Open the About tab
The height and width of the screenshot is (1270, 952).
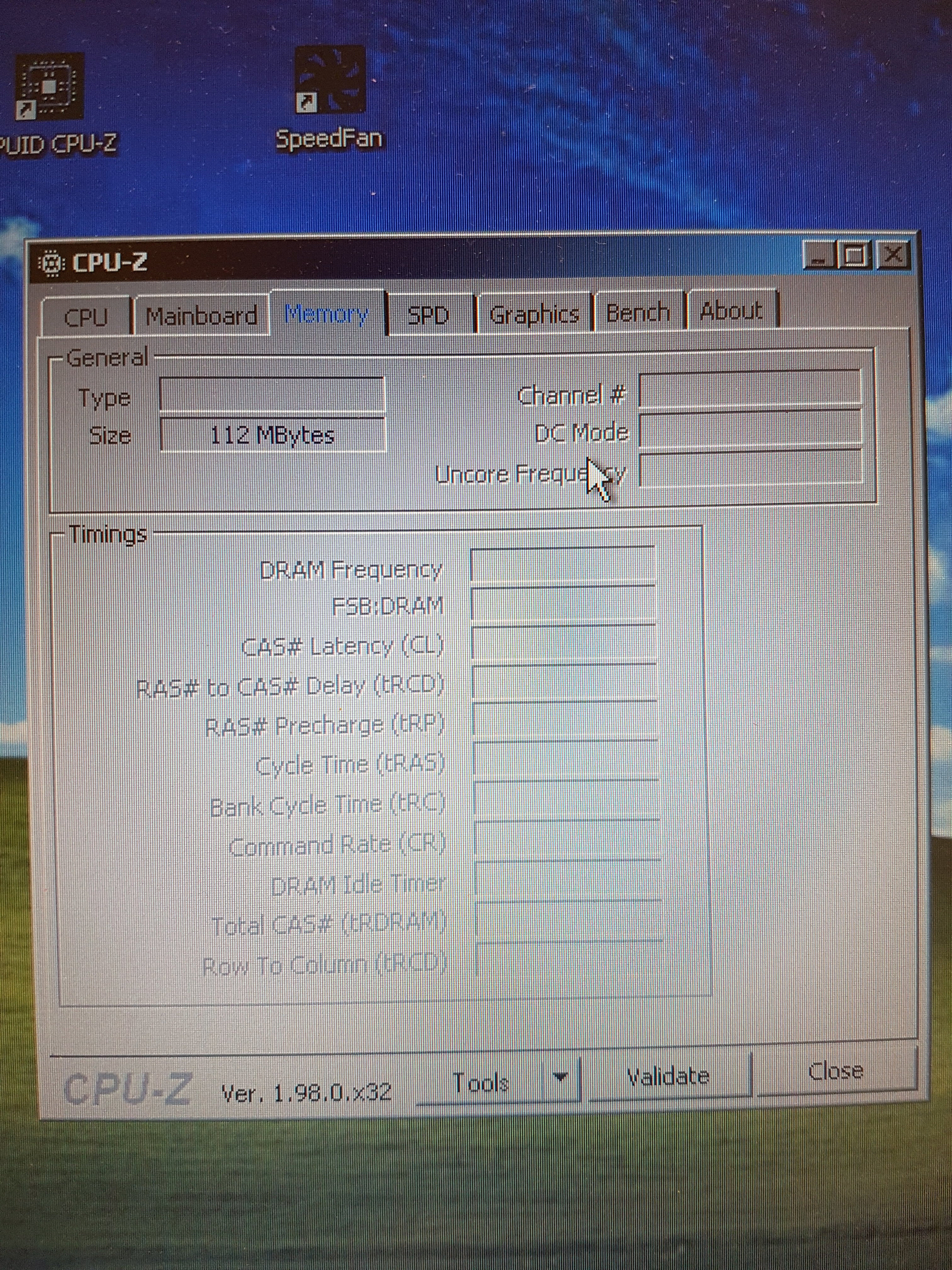tap(731, 311)
